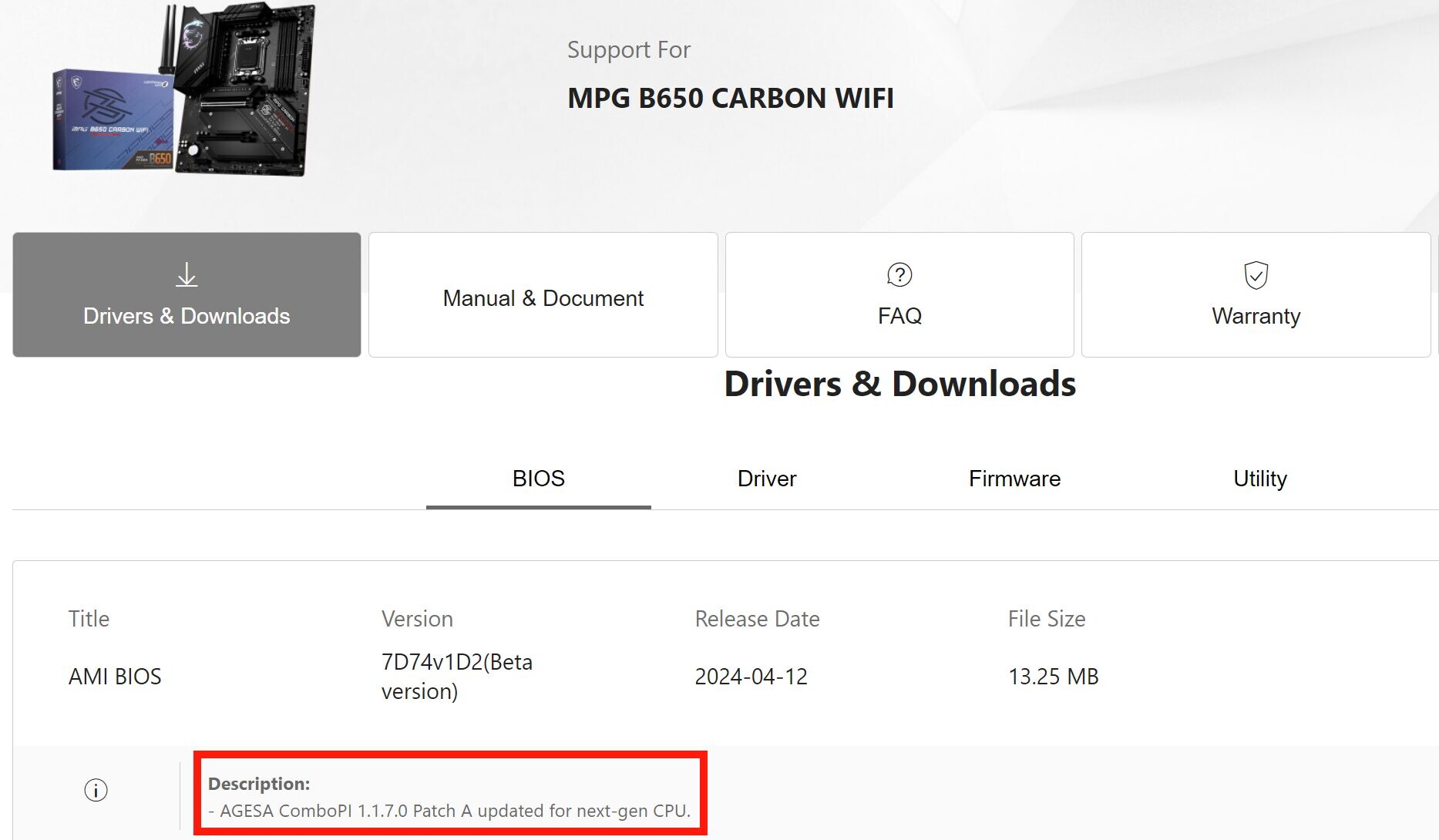Click the Support For label

[629, 50]
